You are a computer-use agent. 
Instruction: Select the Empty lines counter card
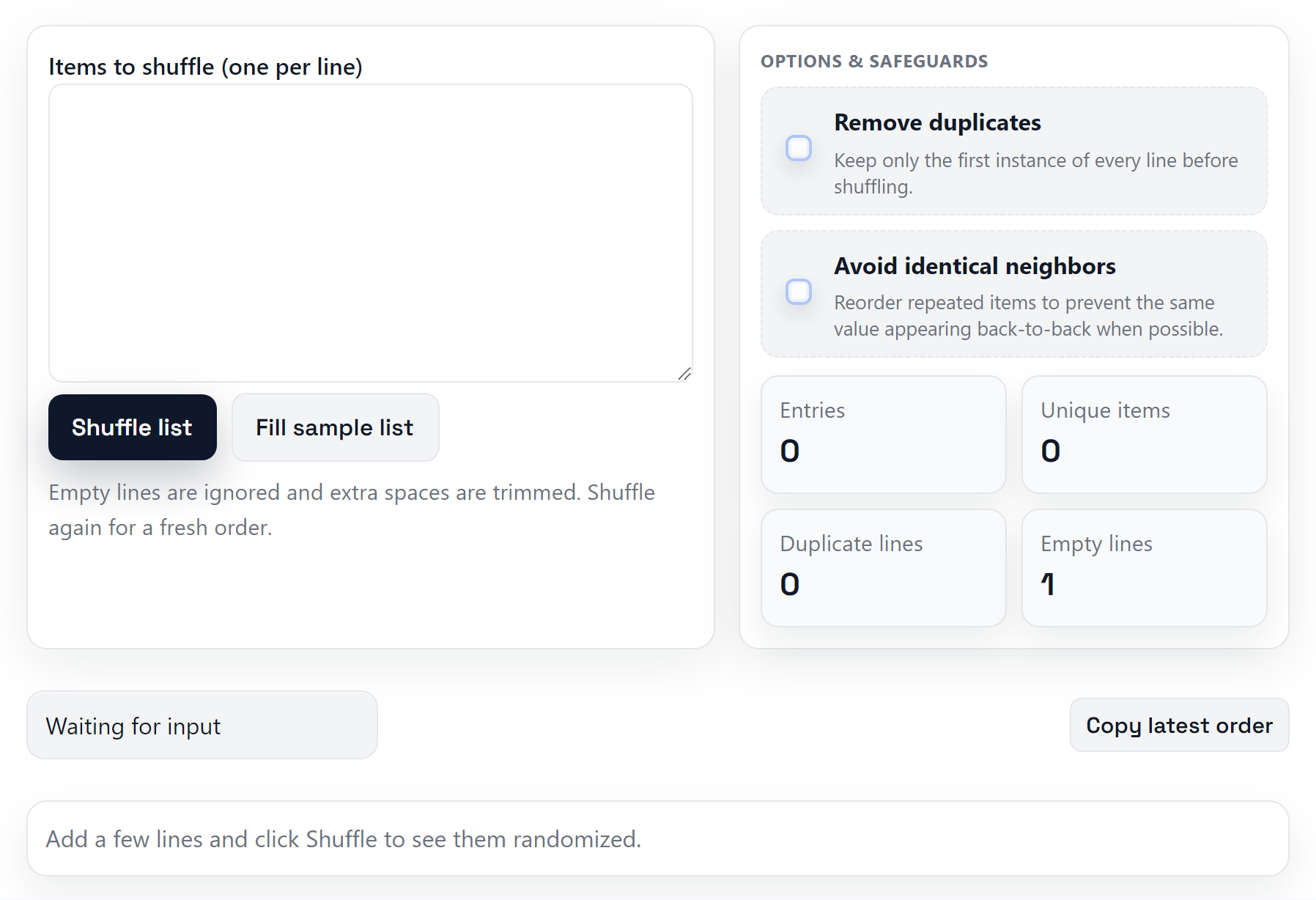[x=1143, y=568]
